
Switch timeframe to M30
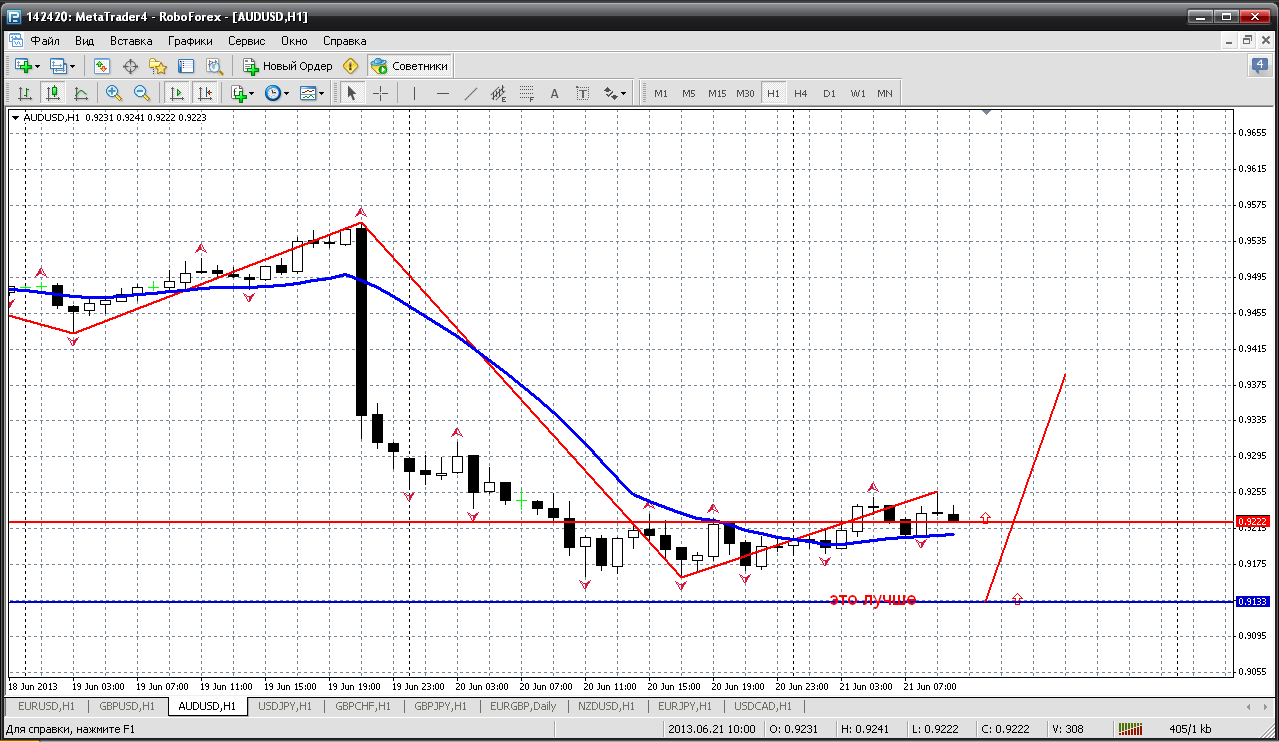(x=745, y=93)
